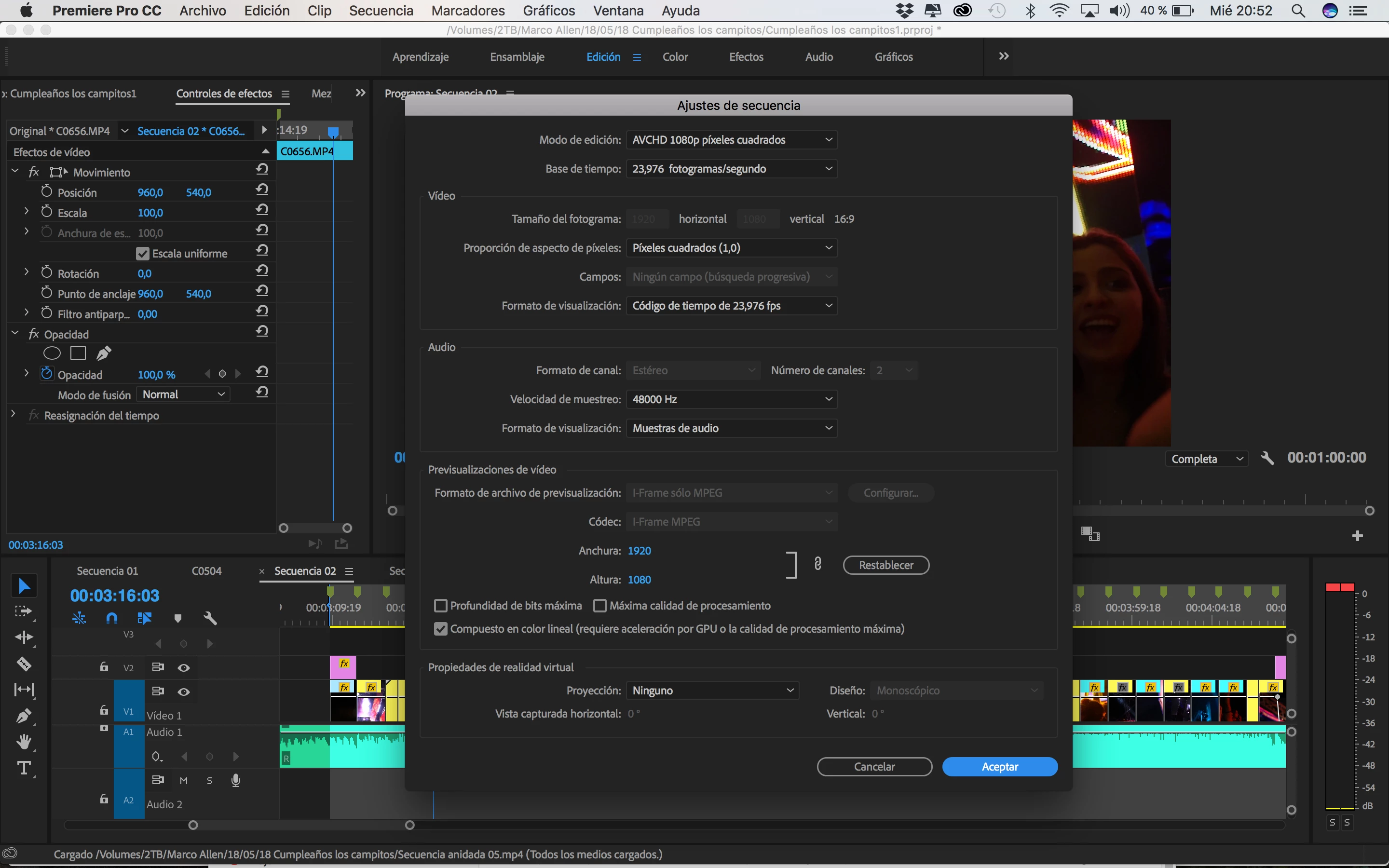The image size is (1389, 868).
Task: Enable Profundidad de bits máxima checkbox
Action: (x=441, y=606)
